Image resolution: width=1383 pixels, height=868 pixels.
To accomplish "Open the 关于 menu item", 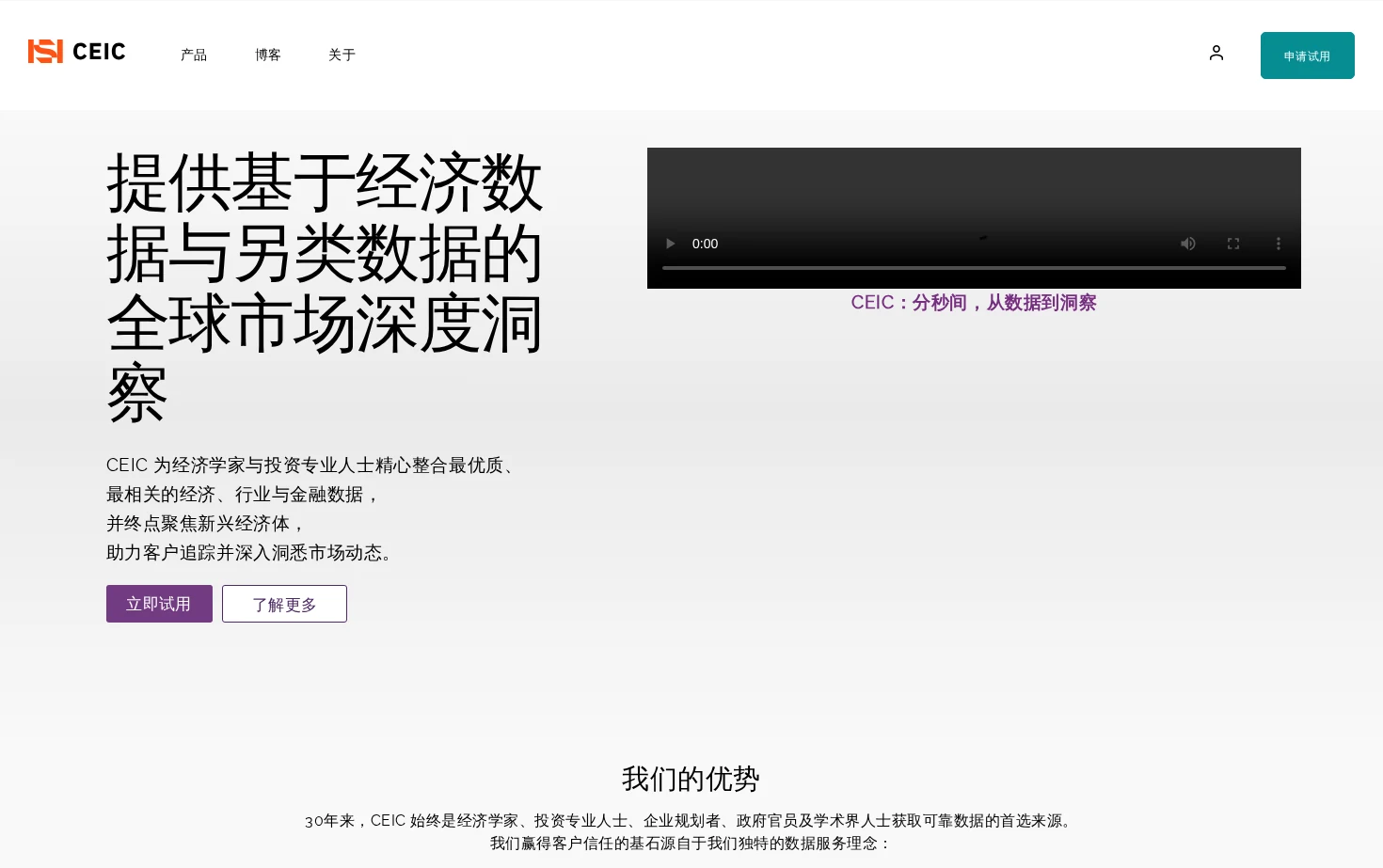I will coord(342,55).
